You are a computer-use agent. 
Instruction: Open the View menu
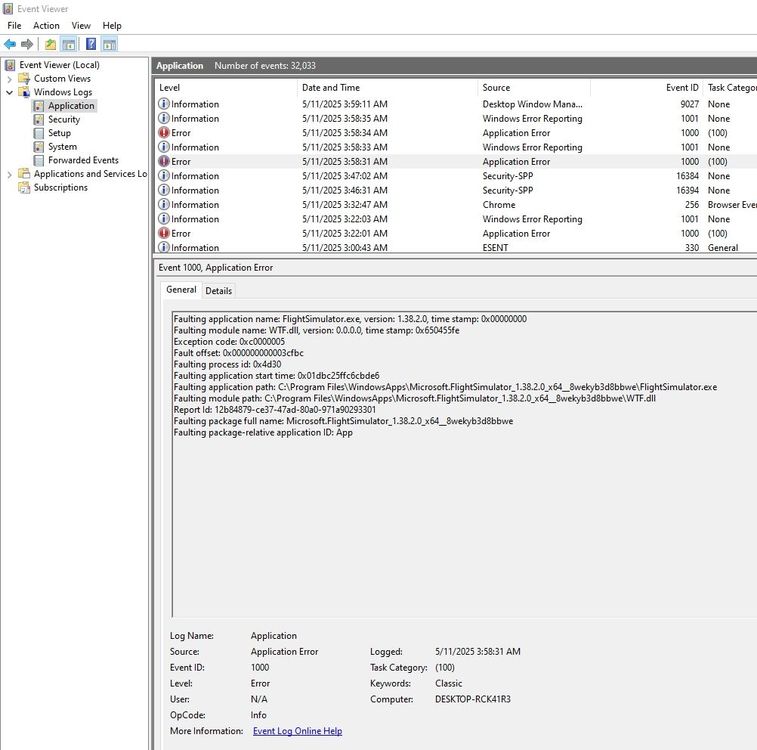pyautogui.click(x=81, y=25)
